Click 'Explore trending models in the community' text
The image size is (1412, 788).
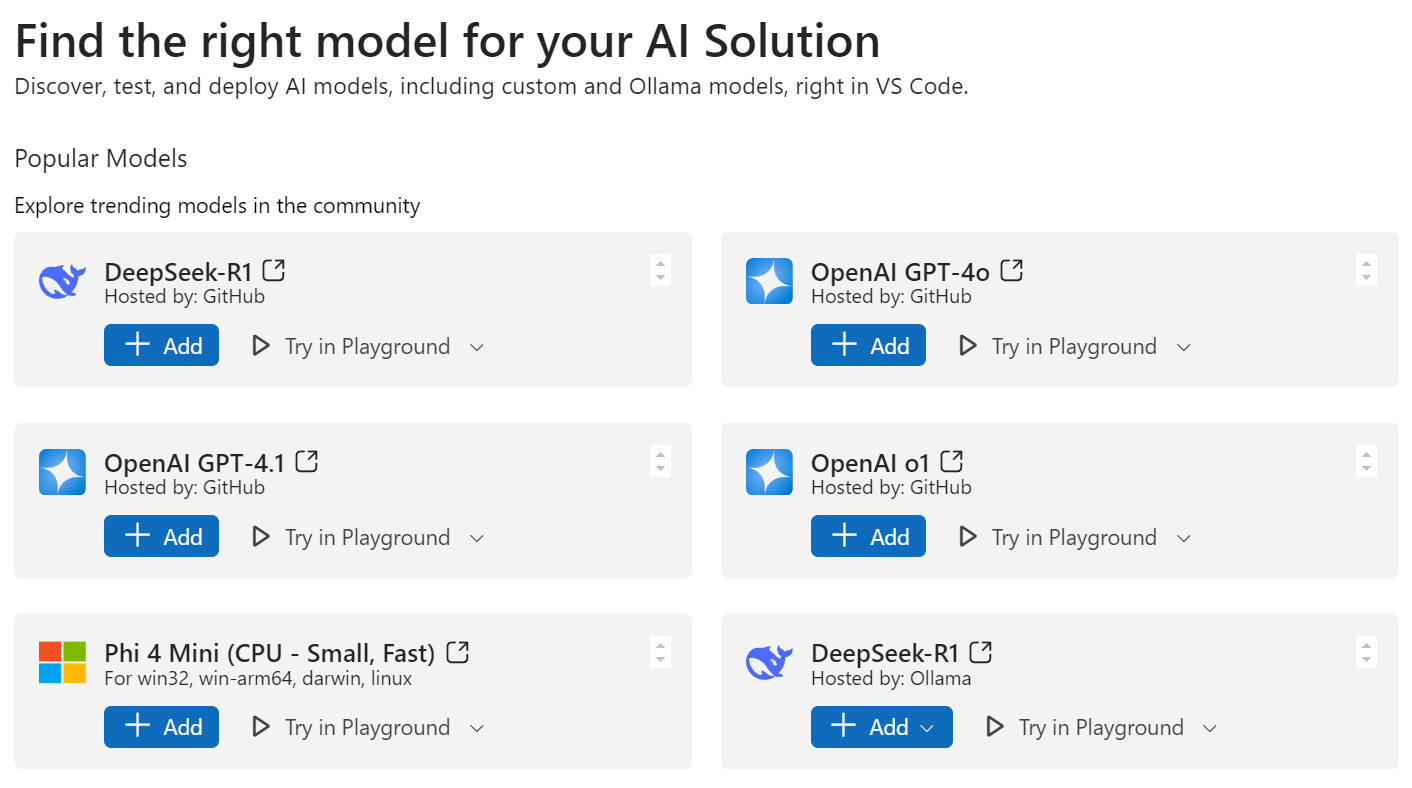pos(217,206)
